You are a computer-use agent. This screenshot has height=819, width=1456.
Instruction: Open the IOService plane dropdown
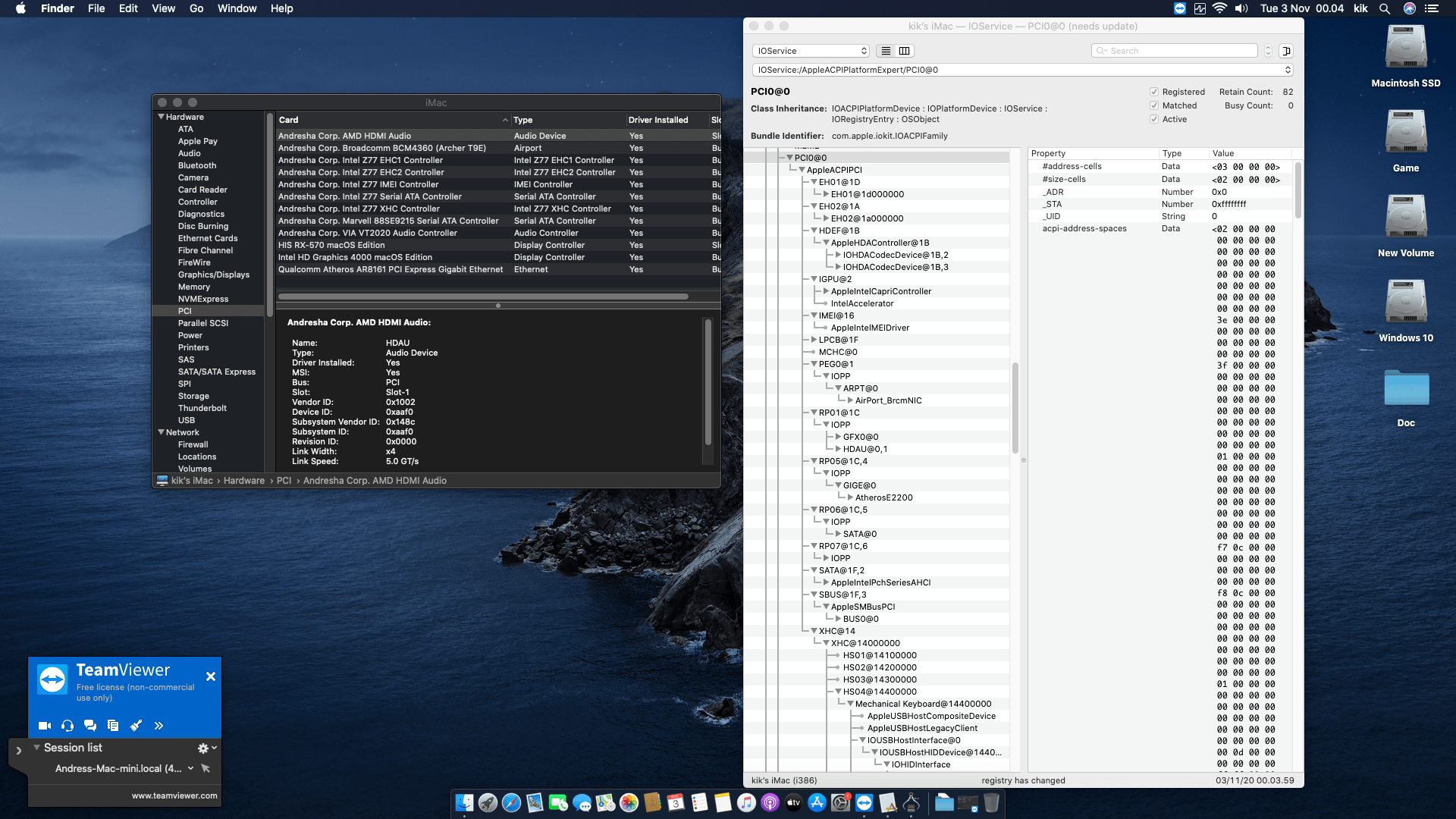tap(811, 51)
